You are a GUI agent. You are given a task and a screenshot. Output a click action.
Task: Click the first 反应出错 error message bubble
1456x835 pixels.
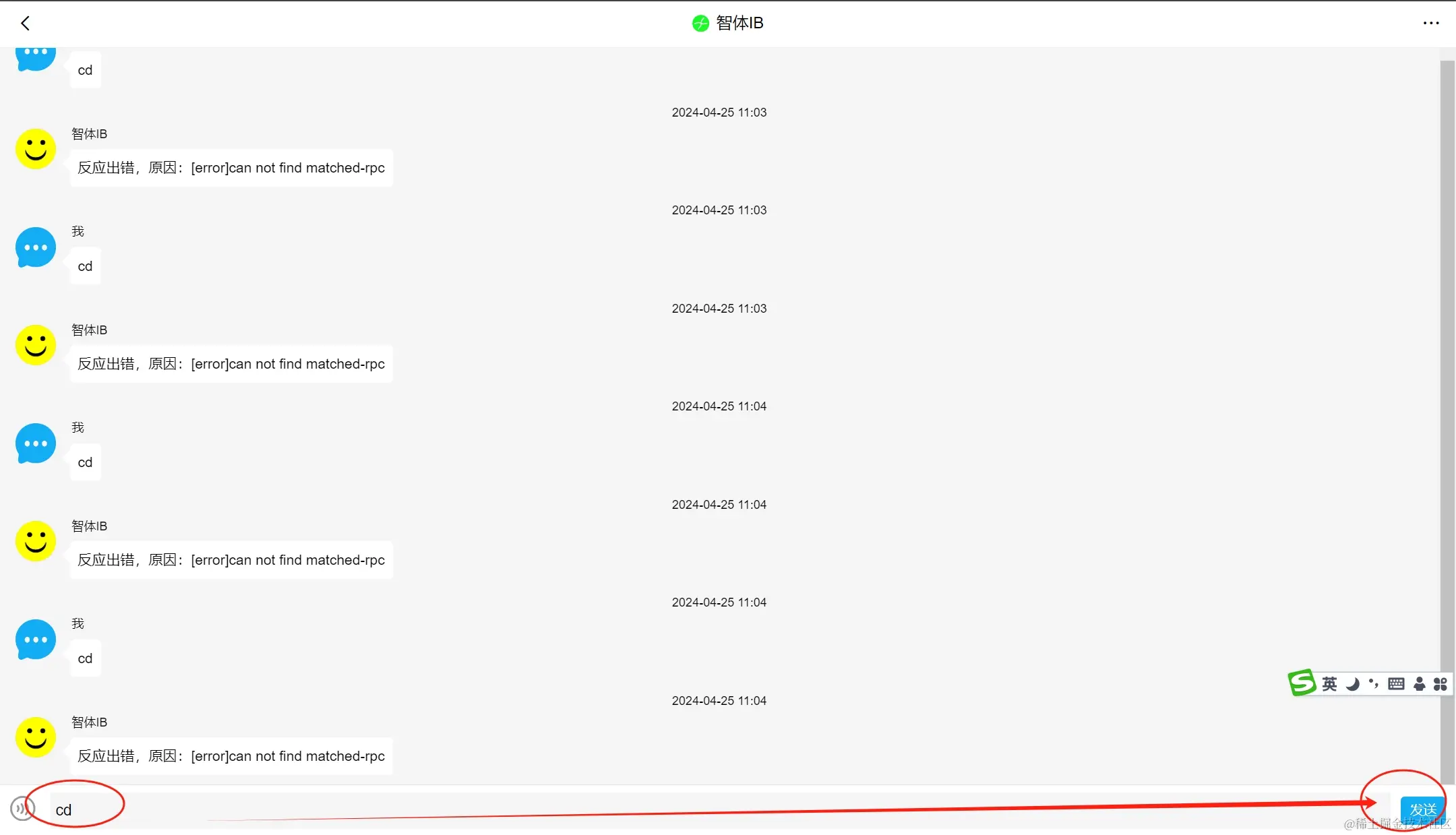[x=231, y=168]
